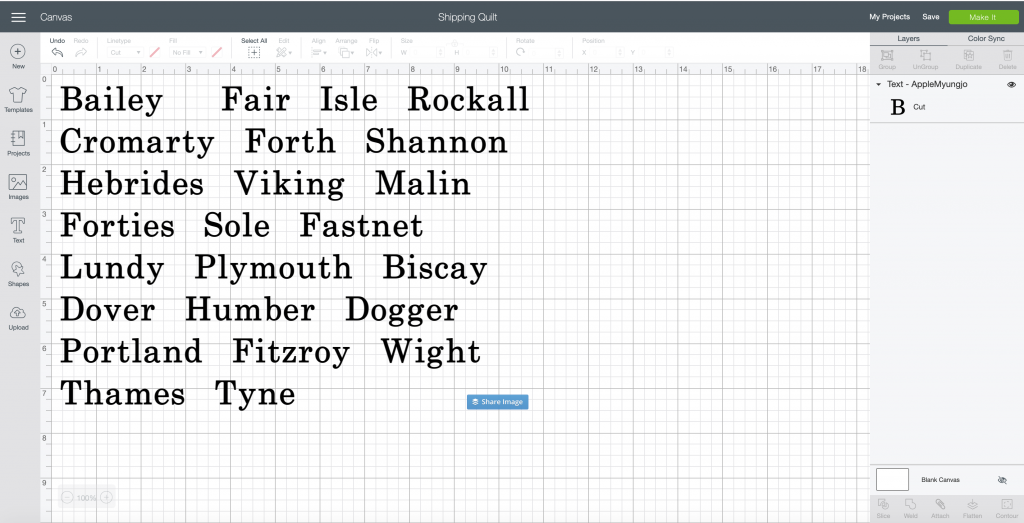
Task: Zoom in with the plus button
Action: pyautogui.click(x=106, y=498)
